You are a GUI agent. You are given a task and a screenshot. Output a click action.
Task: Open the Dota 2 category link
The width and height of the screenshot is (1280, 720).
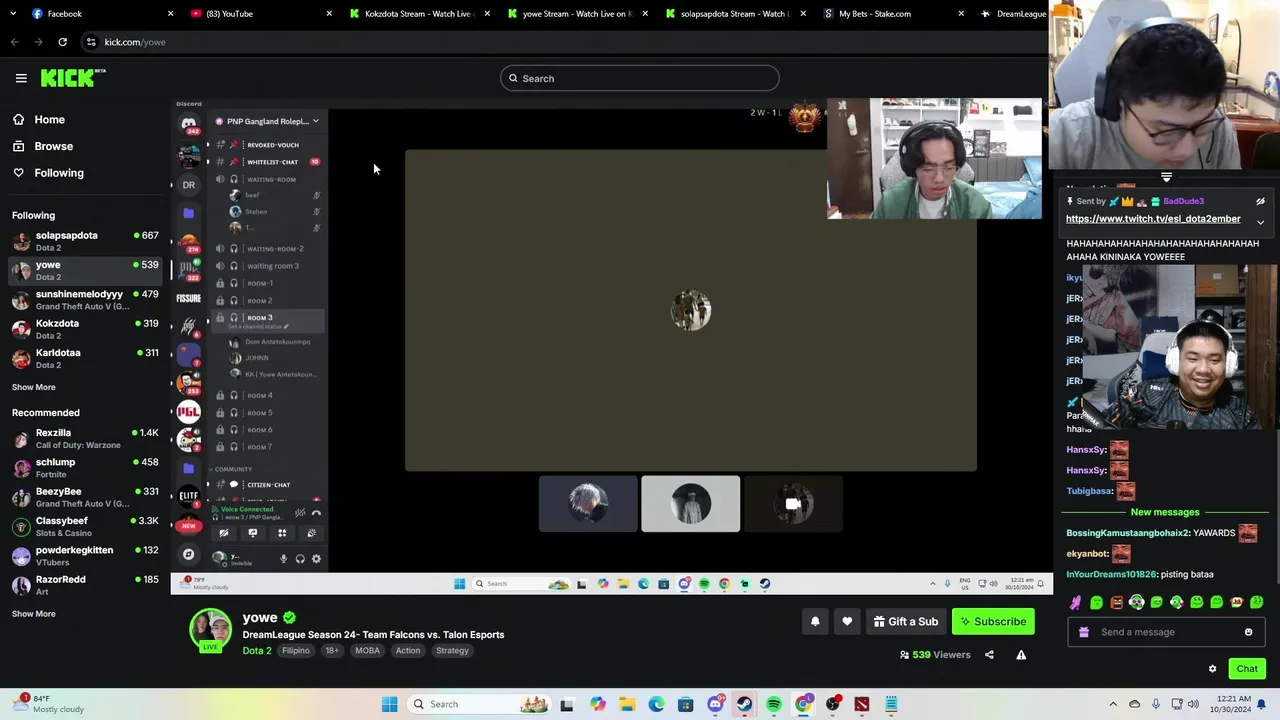[x=257, y=651]
